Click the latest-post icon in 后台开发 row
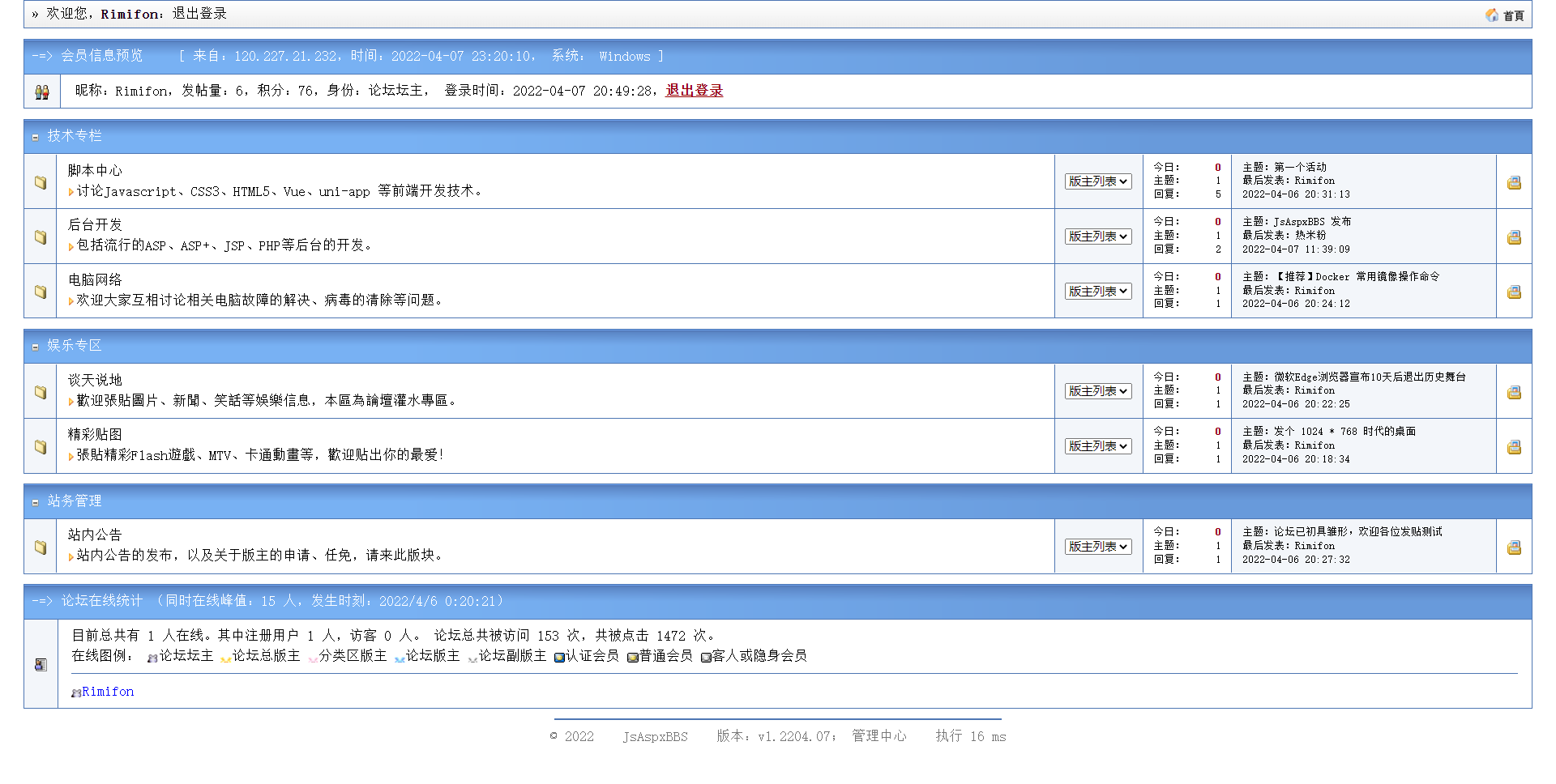 coord(1514,237)
